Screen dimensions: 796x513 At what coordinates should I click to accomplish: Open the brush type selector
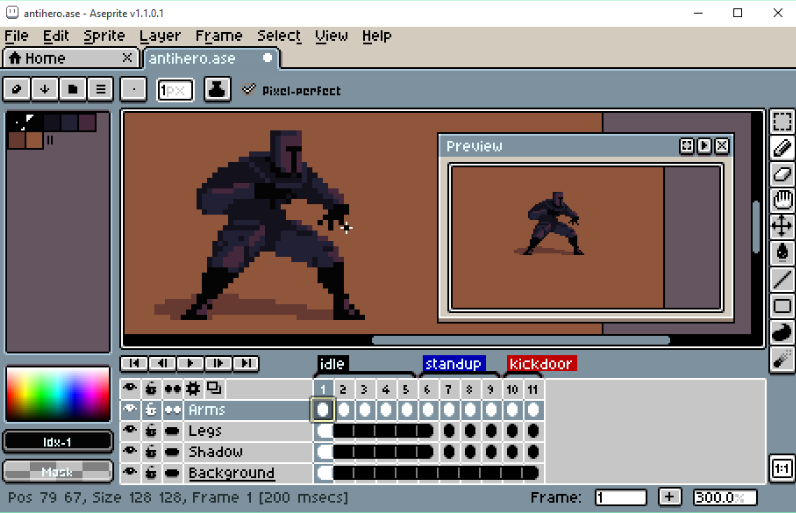point(134,90)
